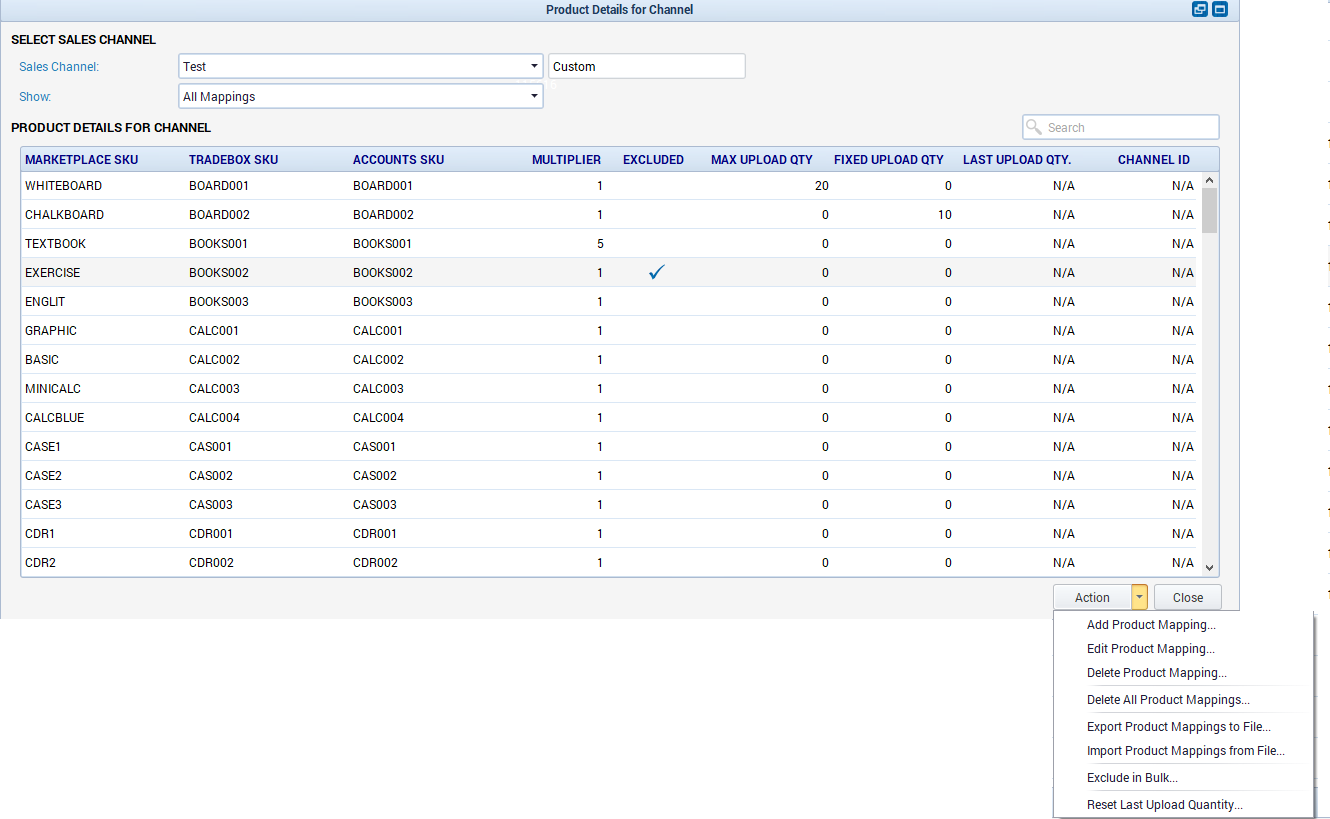Click the minimize icon in title bar
Viewport: 1330px width, 819px height.
point(1220,10)
